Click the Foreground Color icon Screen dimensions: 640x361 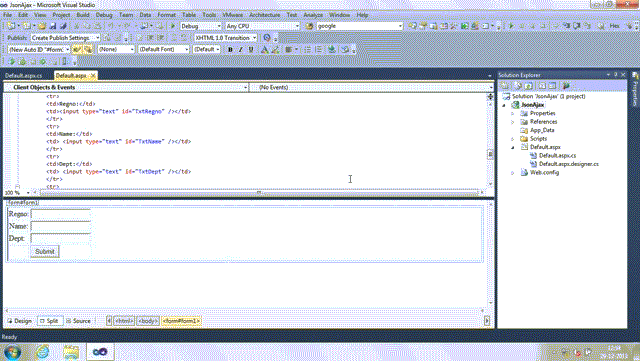(x=264, y=49)
